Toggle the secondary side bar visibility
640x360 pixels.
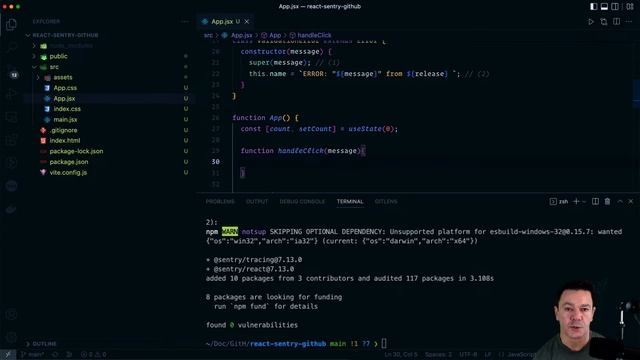point(615,7)
